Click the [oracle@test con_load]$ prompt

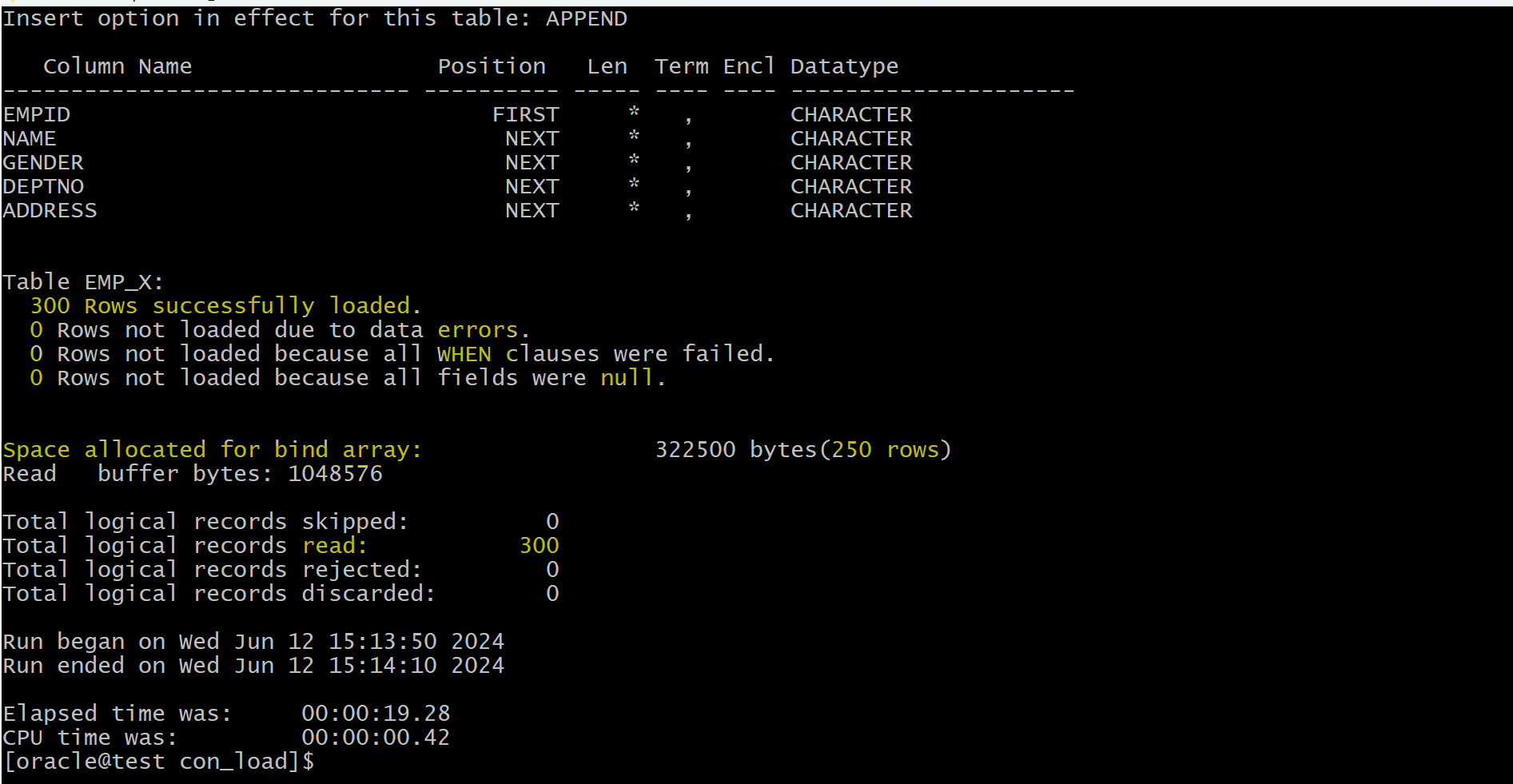[x=158, y=762]
